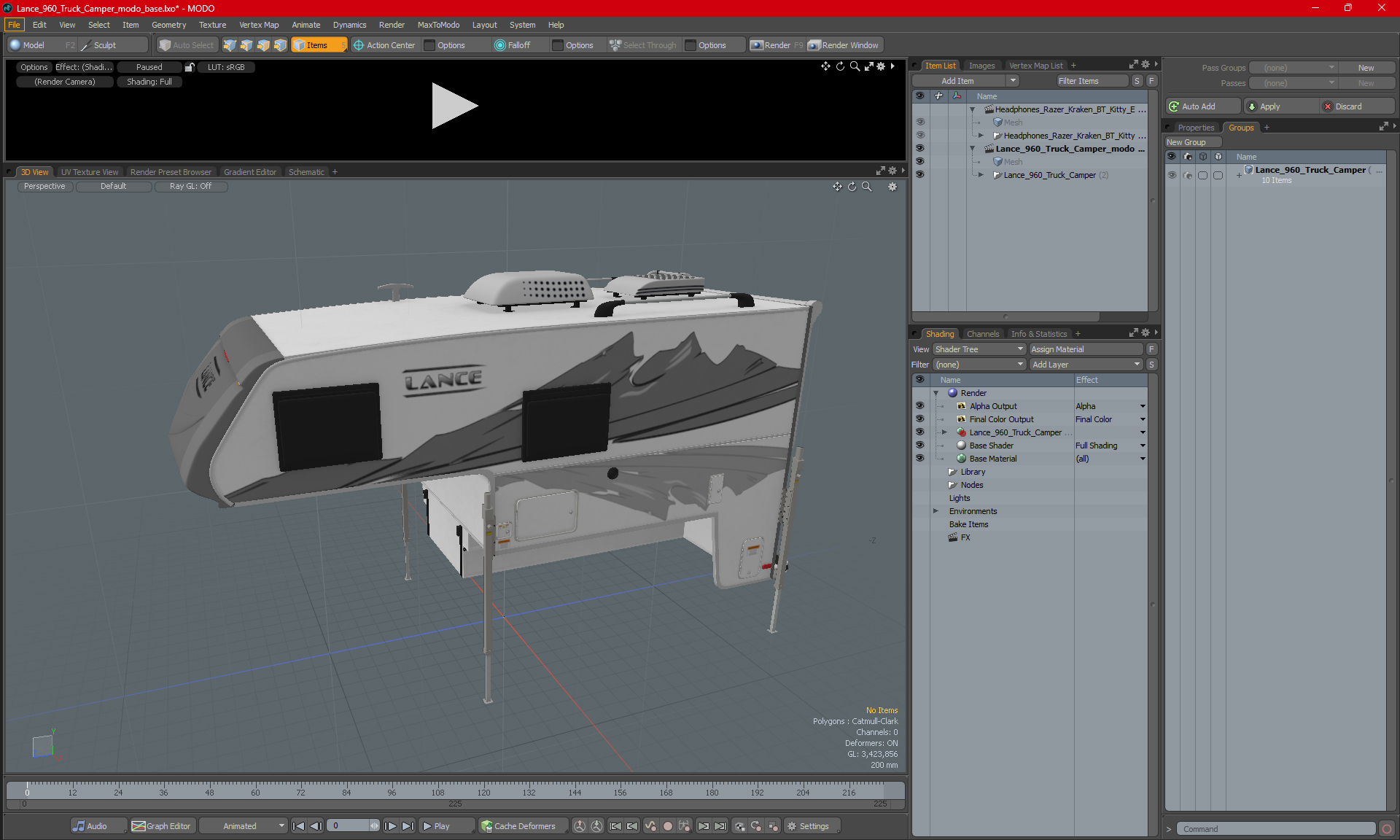
Task: Click Apply button
Action: click(x=1280, y=106)
